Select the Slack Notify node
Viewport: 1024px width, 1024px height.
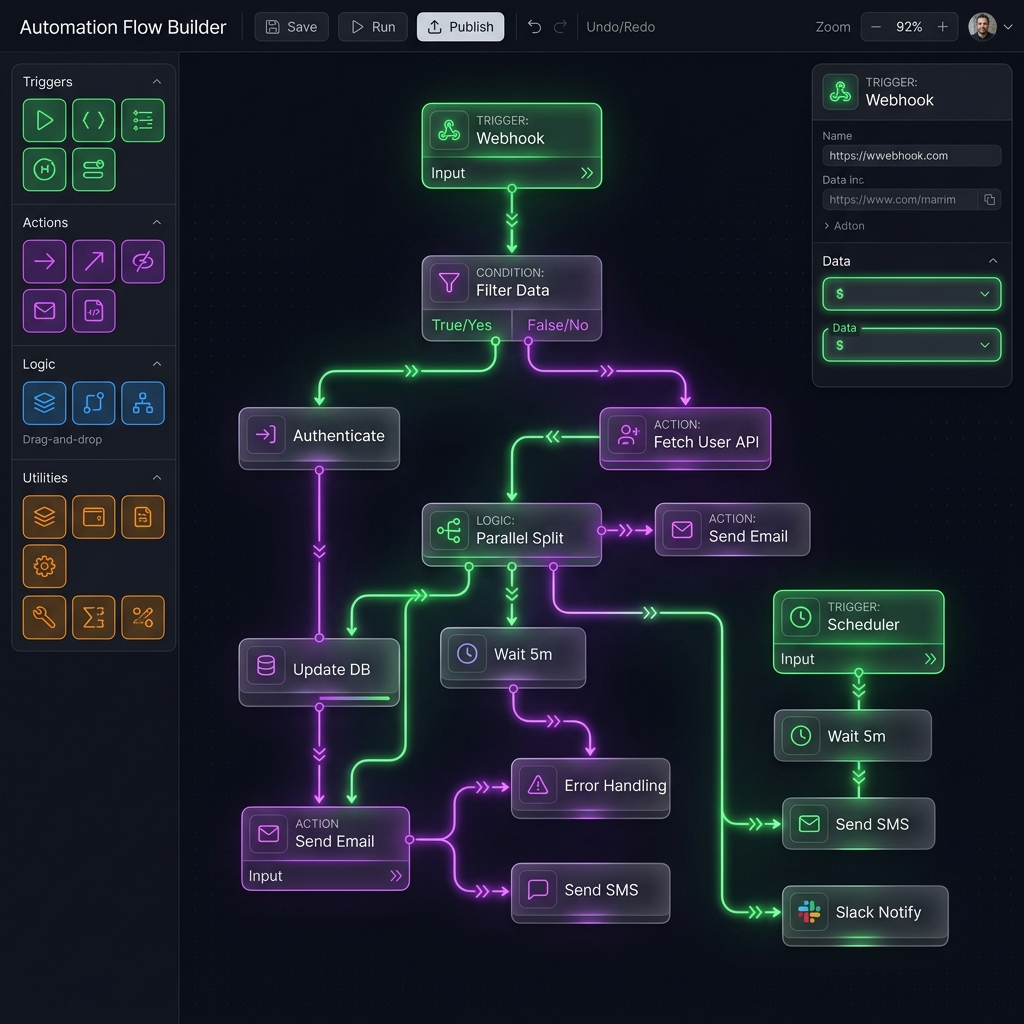(x=865, y=915)
